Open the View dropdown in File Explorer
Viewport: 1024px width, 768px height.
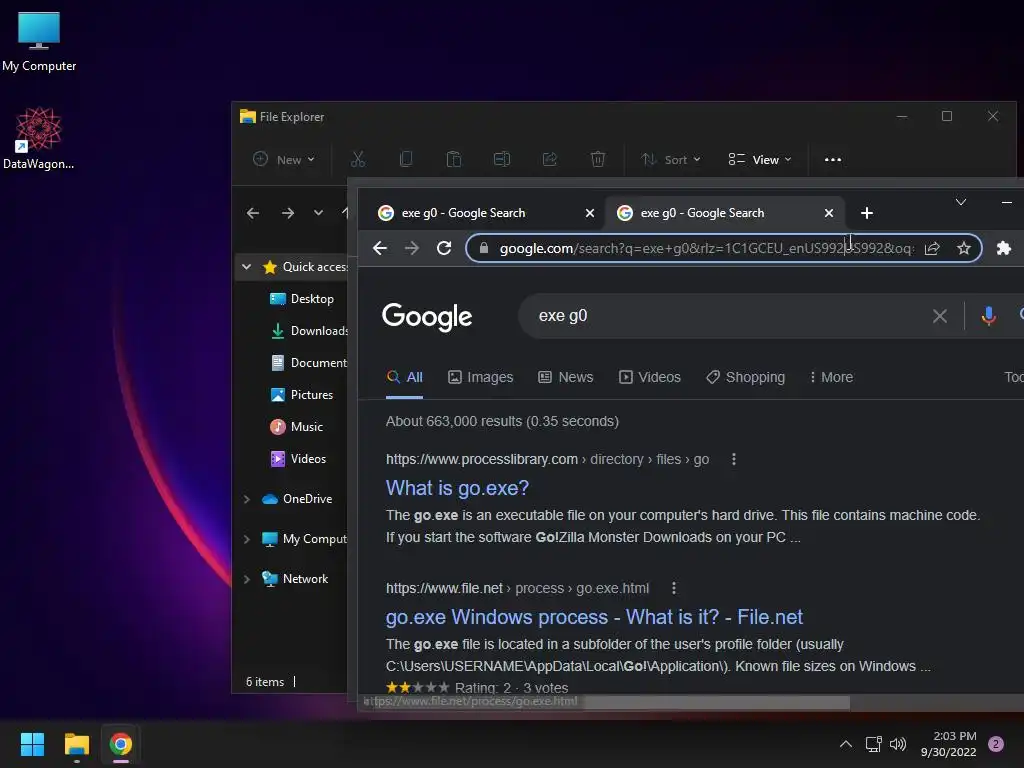pos(760,159)
